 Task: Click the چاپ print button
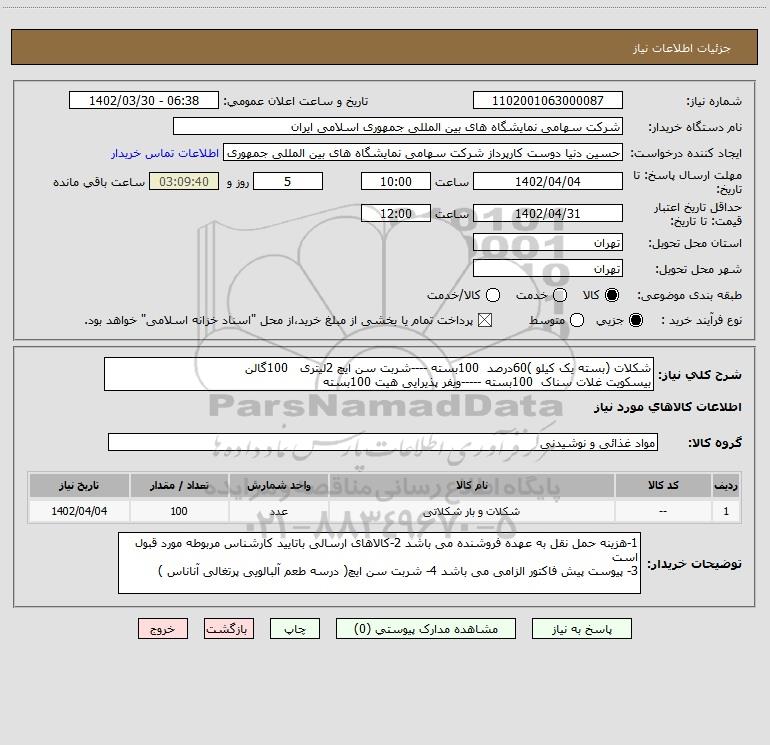(295, 629)
